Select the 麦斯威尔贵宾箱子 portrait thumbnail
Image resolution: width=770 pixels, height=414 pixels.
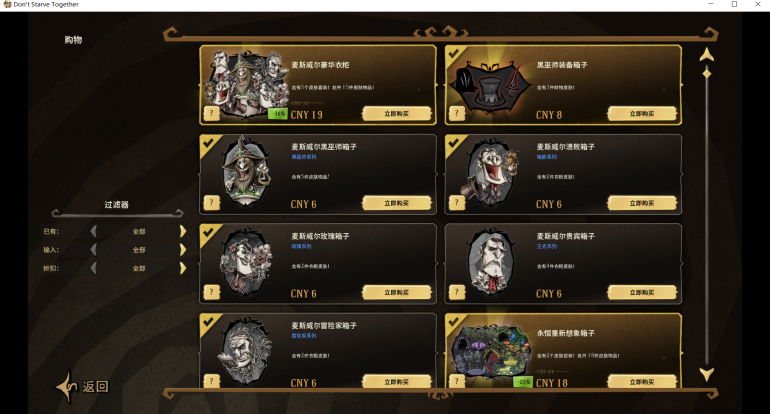click(x=490, y=262)
